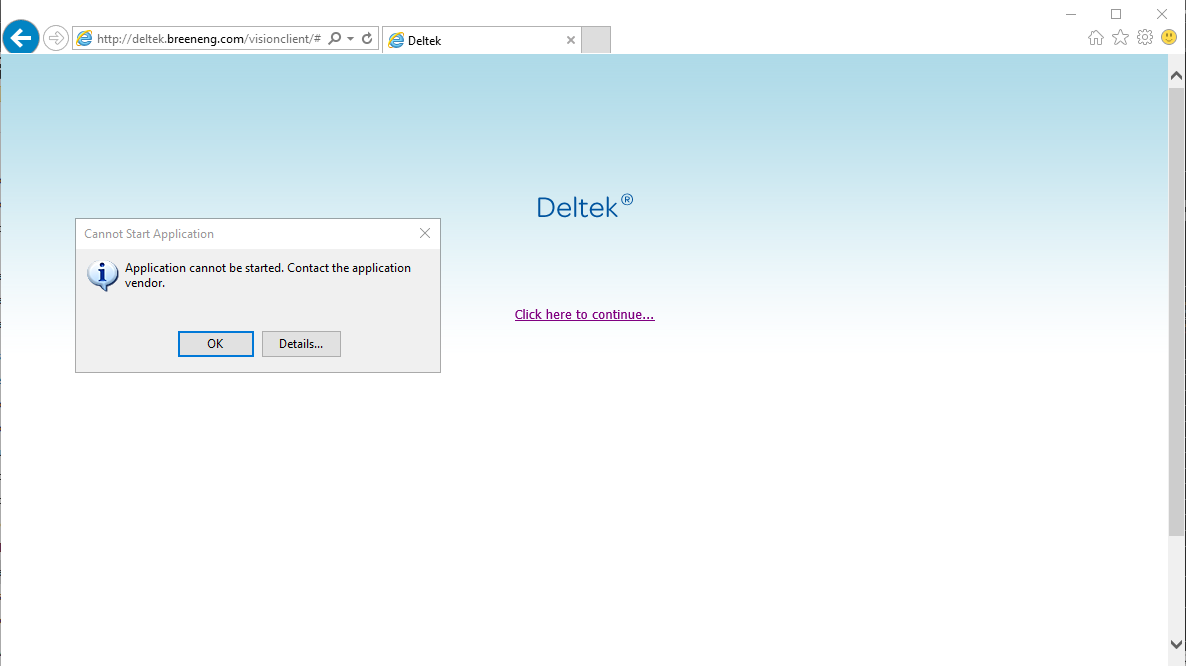Click the browser forward arrow button
The width and height of the screenshot is (1186, 666).
click(x=55, y=38)
